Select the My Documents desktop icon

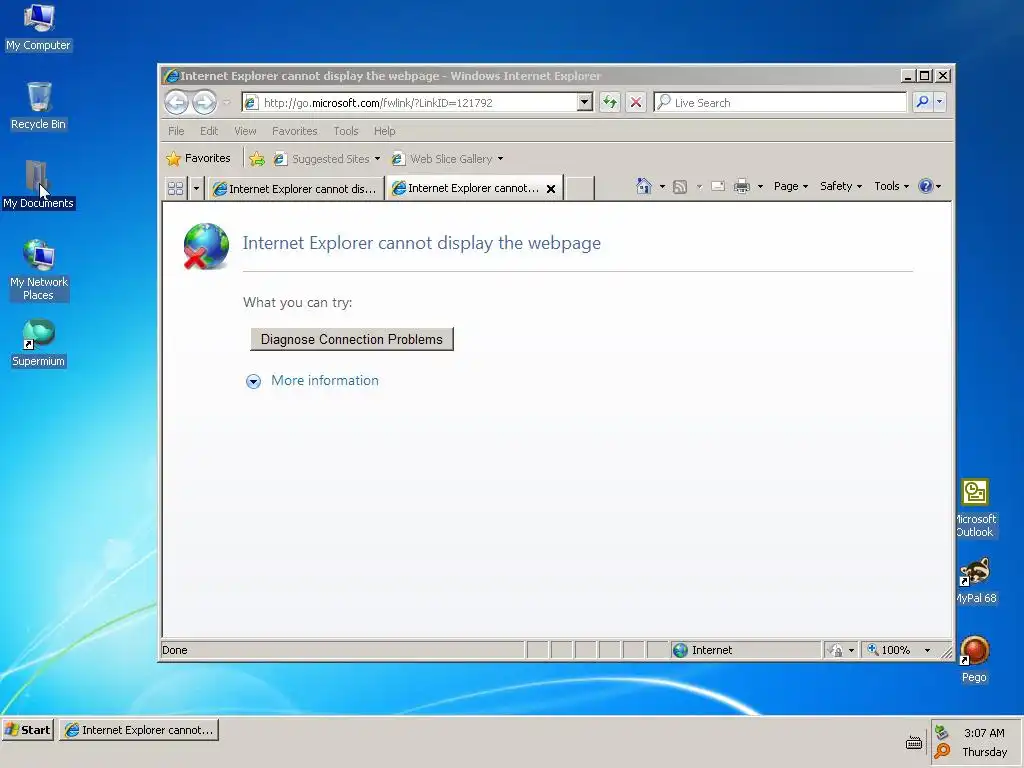38,185
